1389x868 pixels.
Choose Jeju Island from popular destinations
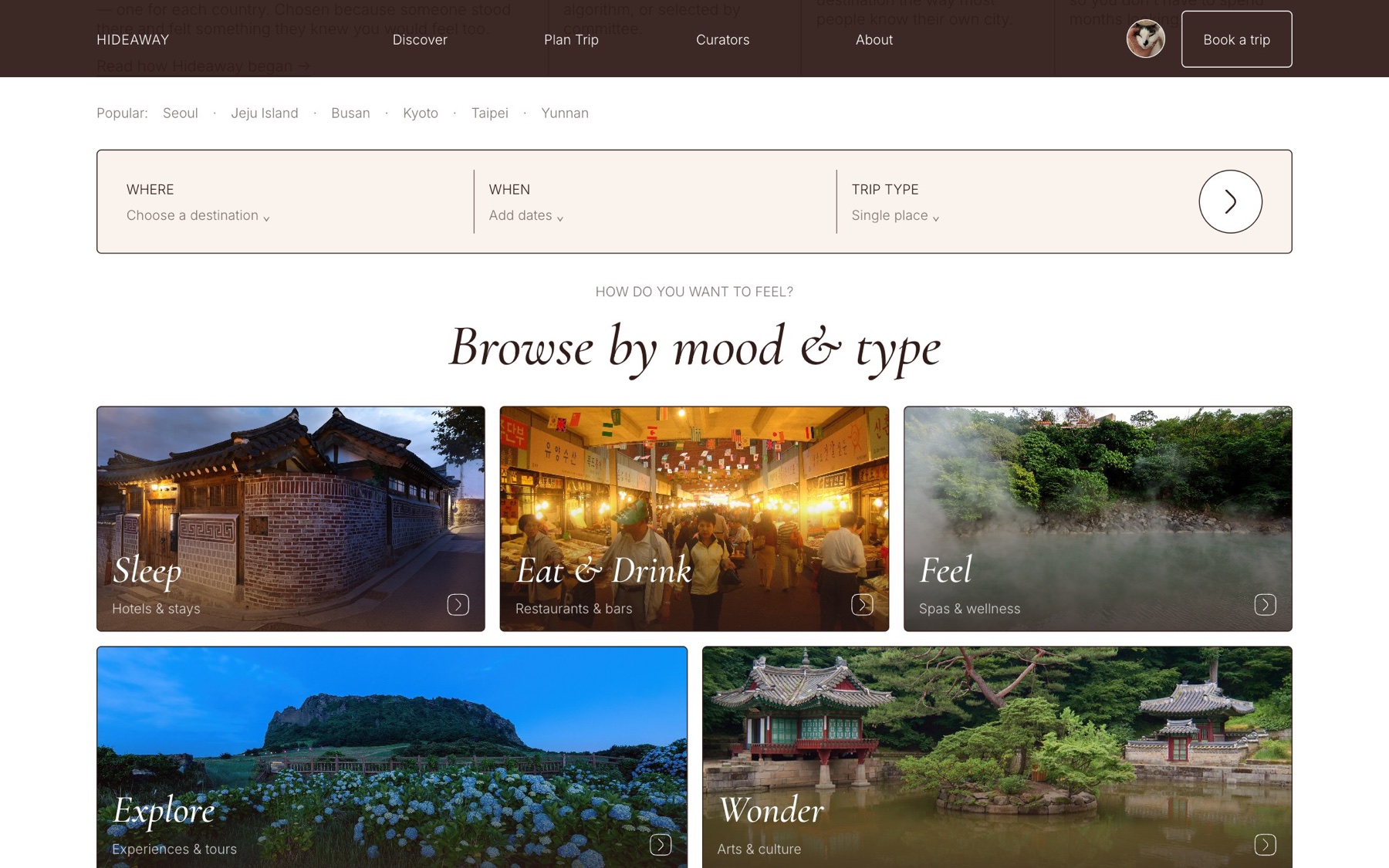(265, 113)
